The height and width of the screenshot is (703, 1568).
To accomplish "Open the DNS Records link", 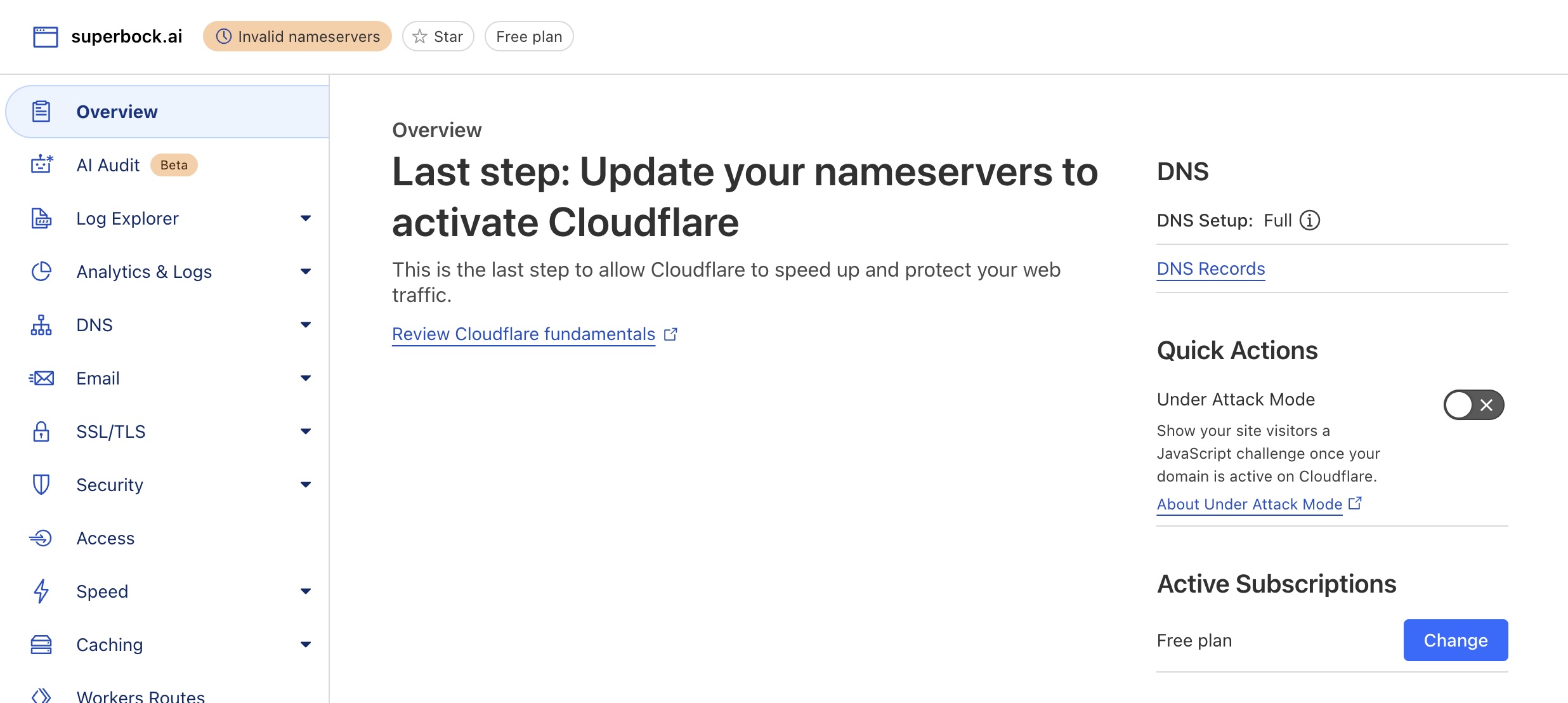I will click(x=1211, y=269).
